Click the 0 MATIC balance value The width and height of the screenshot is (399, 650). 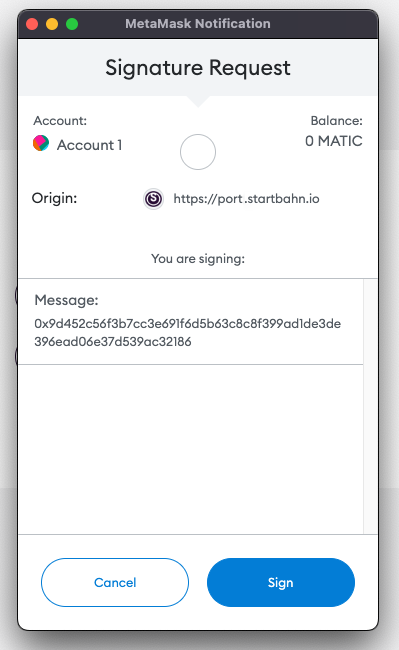pos(334,141)
